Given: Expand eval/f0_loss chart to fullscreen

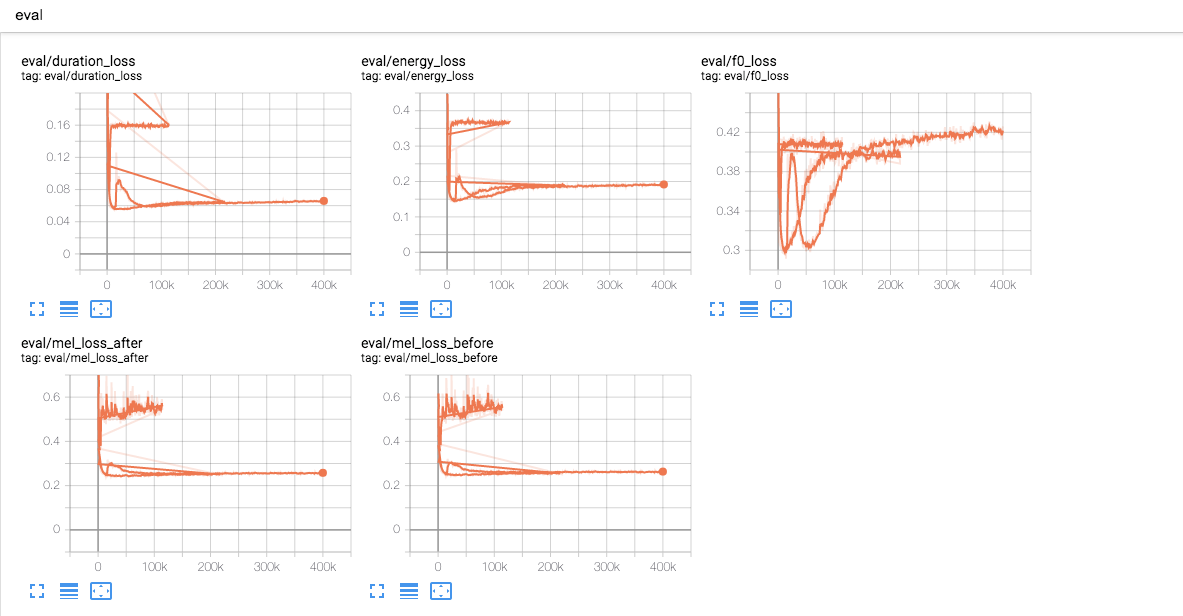Looking at the screenshot, I should pyautogui.click(x=717, y=309).
